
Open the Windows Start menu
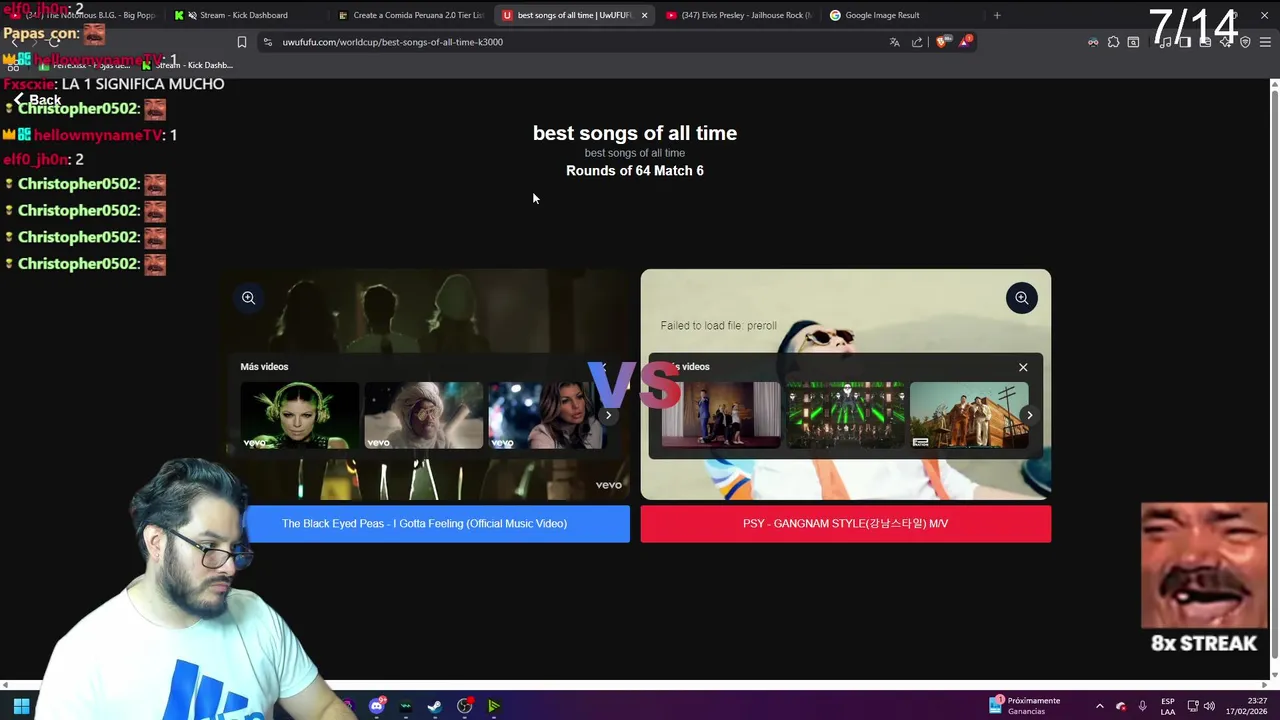click(x=21, y=706)
